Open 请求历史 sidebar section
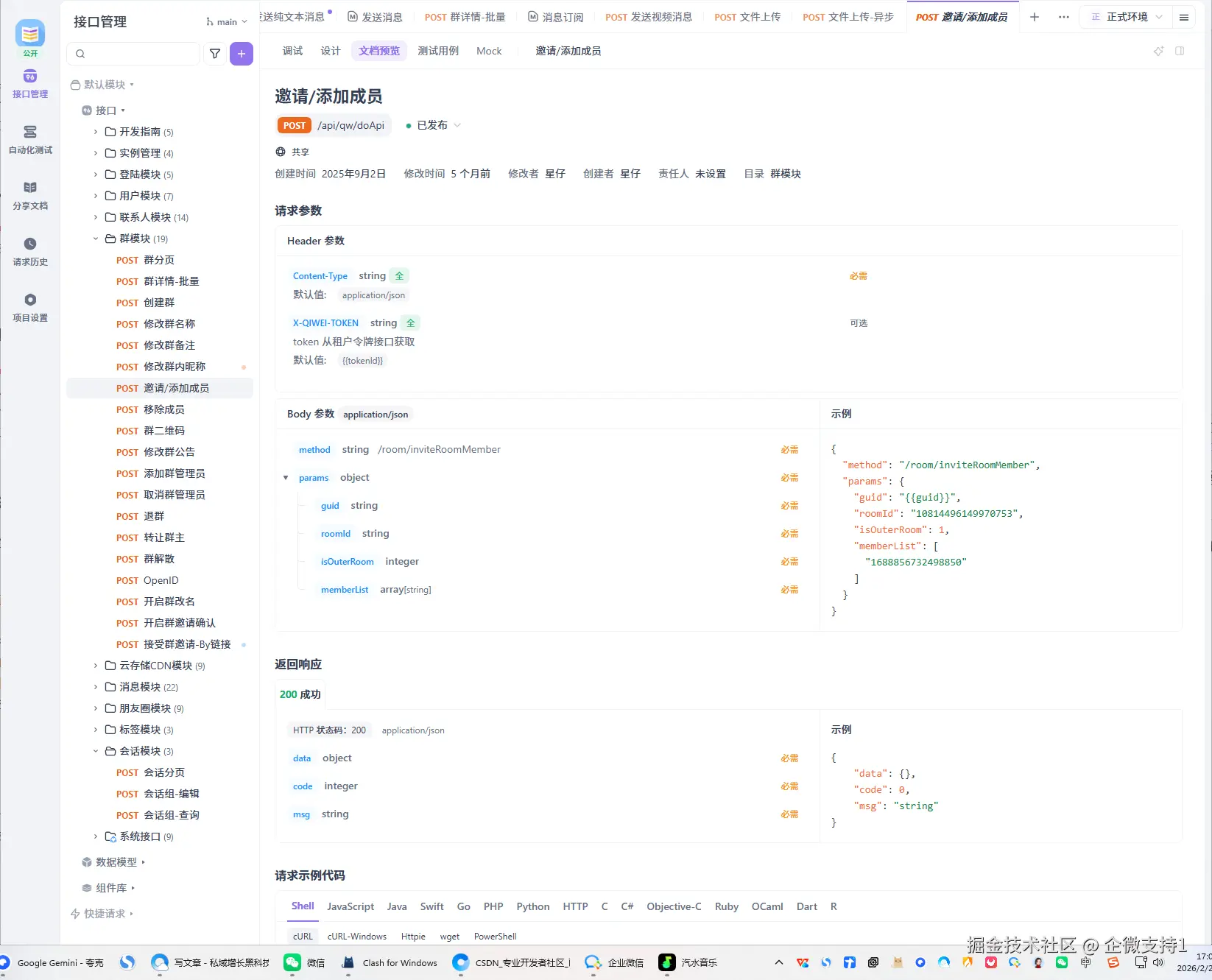Viewport: 1212px width, 980px height. coord(30,252)
